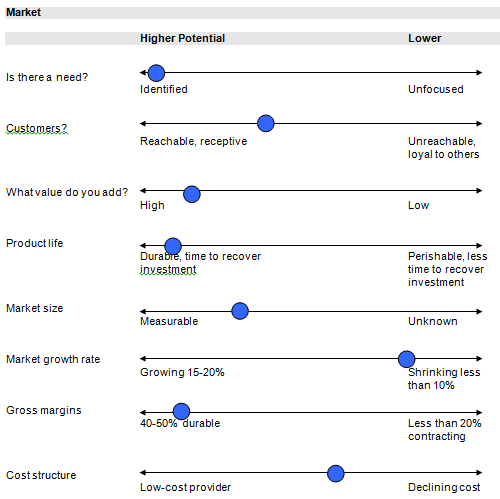The height and width of the screenshot is (499, 500).
Task: Click the 'Identified' scale label
Action: pos(164,89)
